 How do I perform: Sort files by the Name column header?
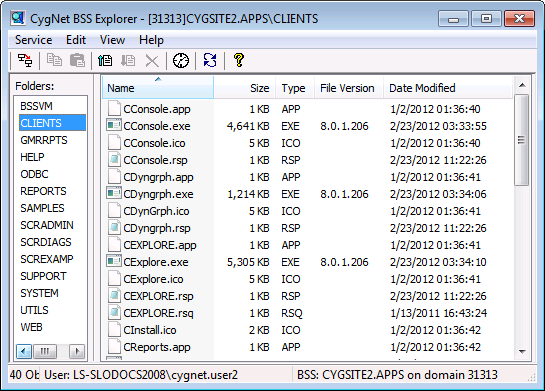point(158,88)
